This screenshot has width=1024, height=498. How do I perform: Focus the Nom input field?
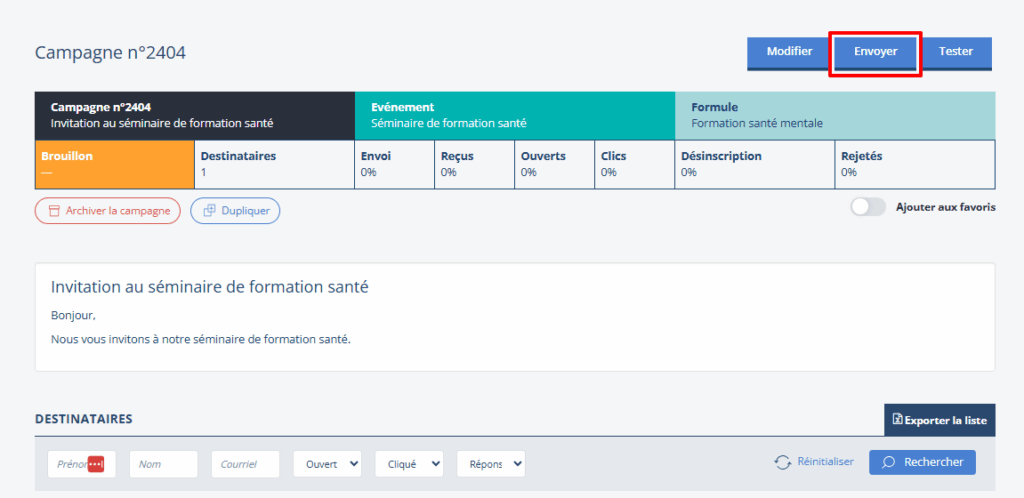[x=163, y=464]
